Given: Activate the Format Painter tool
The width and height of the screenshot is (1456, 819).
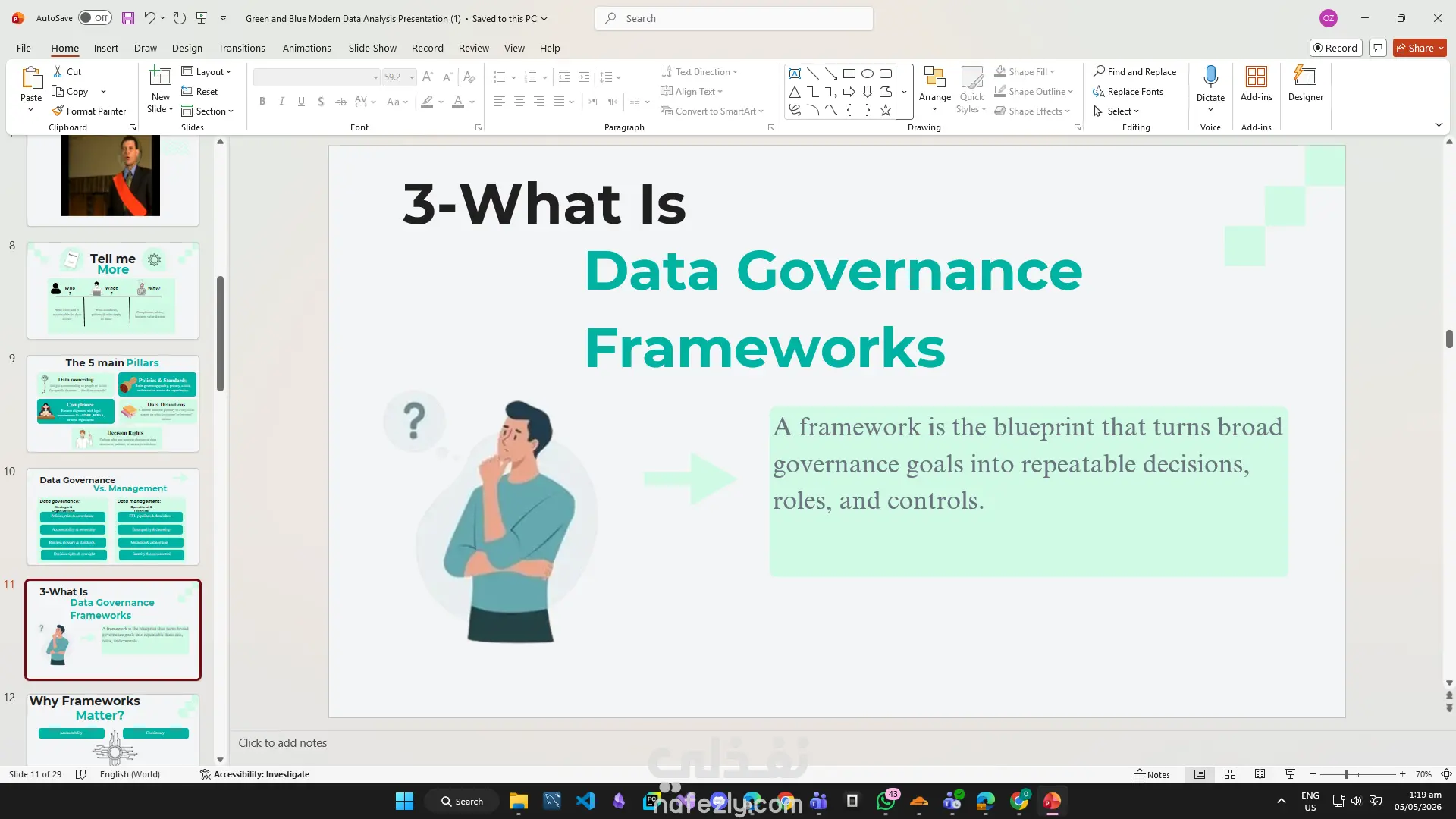Looking at the screenshot, I should [x=89, y=111].
